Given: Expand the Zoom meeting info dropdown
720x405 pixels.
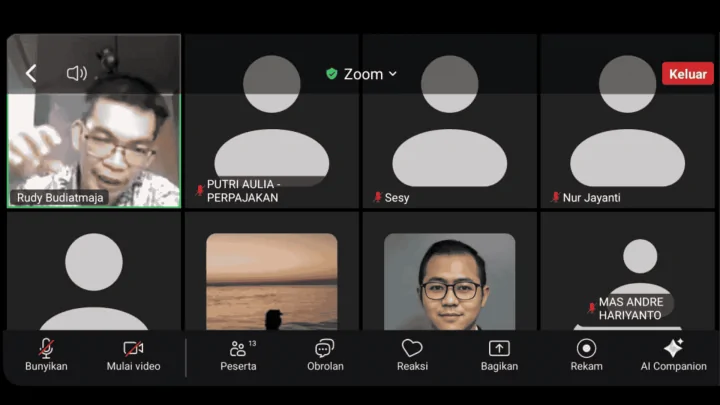Looking at the screenshot, I should pos(392,74).
